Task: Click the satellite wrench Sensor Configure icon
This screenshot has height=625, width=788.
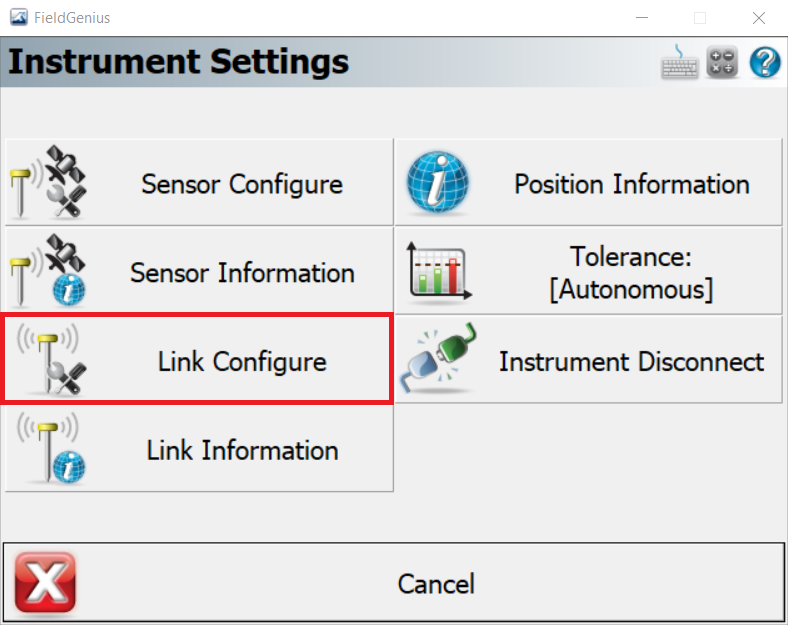Action: pos(49,182)
